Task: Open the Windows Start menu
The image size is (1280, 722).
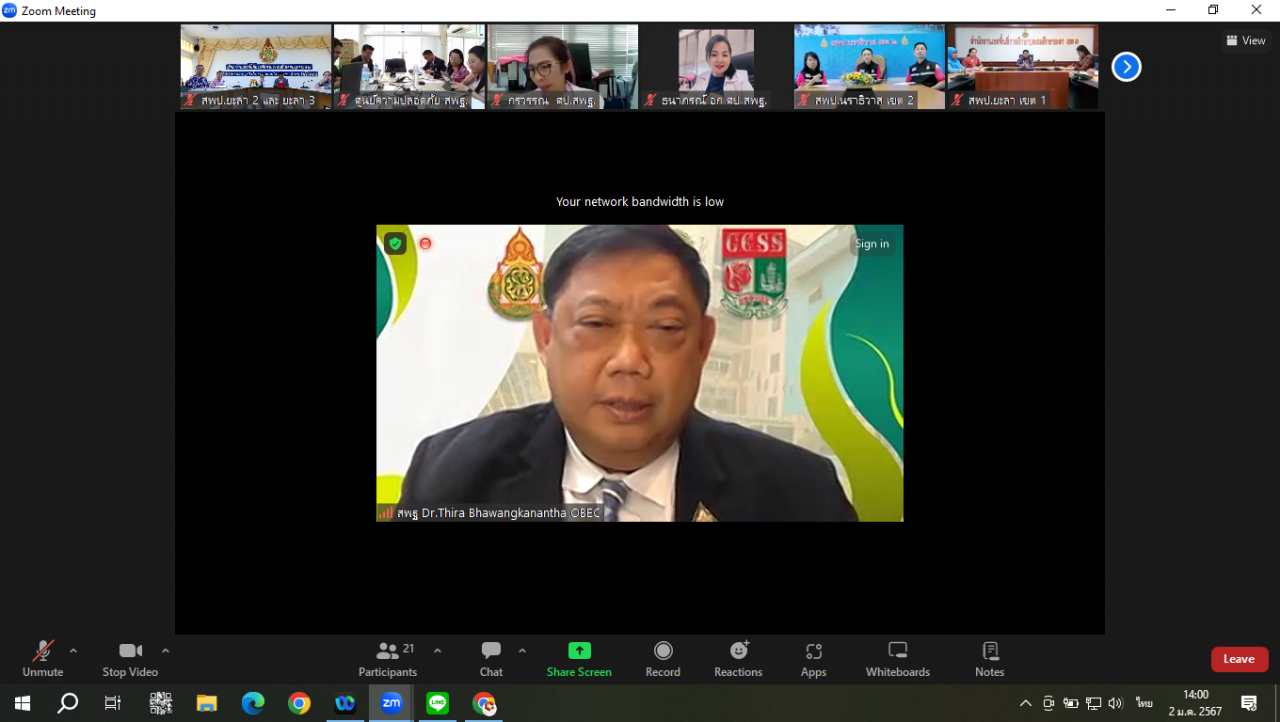Action: [x=22, y=703]
